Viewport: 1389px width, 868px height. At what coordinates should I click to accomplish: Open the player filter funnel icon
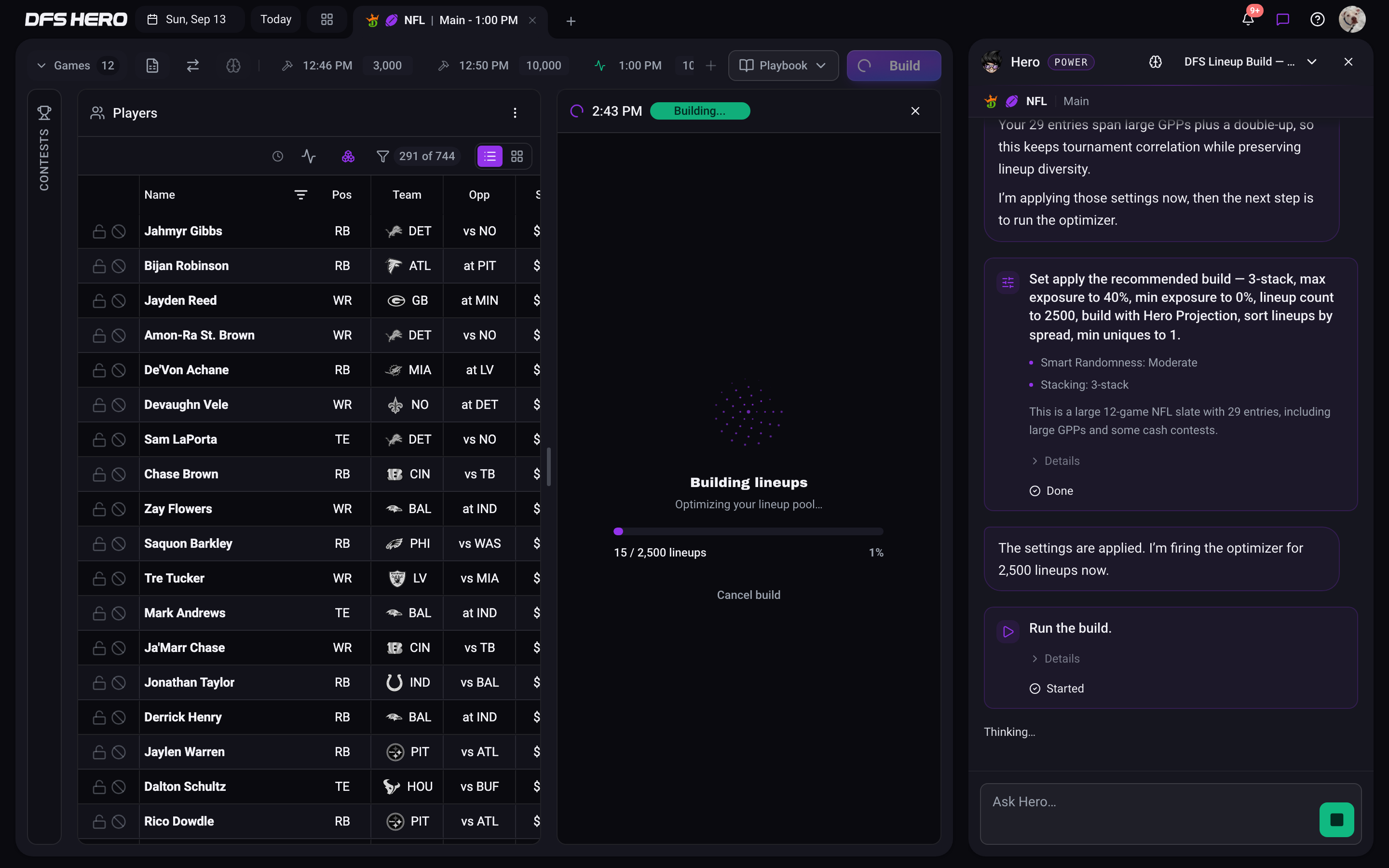(x=382, y=156)
